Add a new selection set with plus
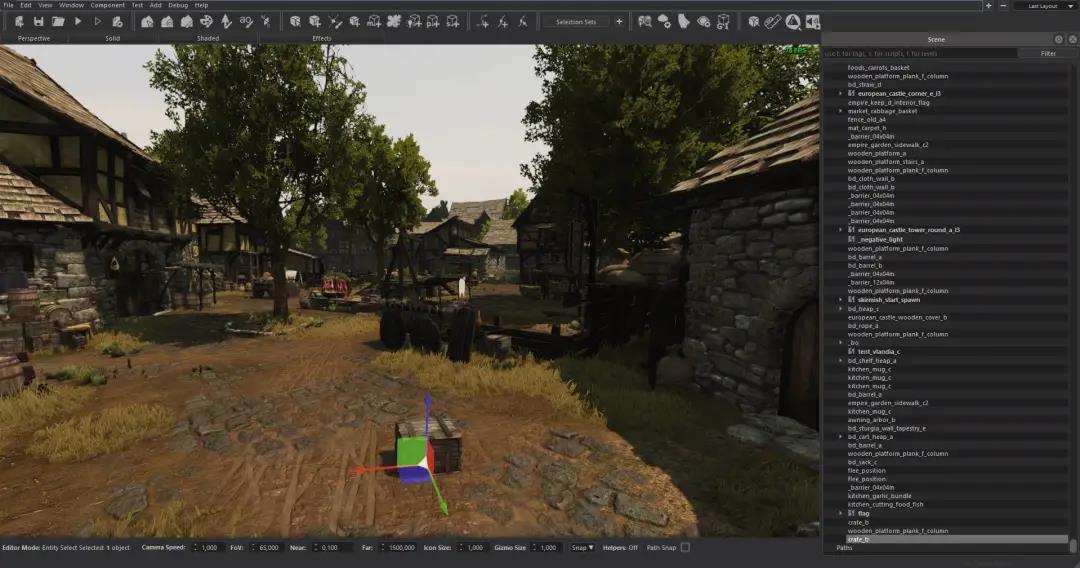This screenshot has width=1080, height=568. [x=619, y=22]
